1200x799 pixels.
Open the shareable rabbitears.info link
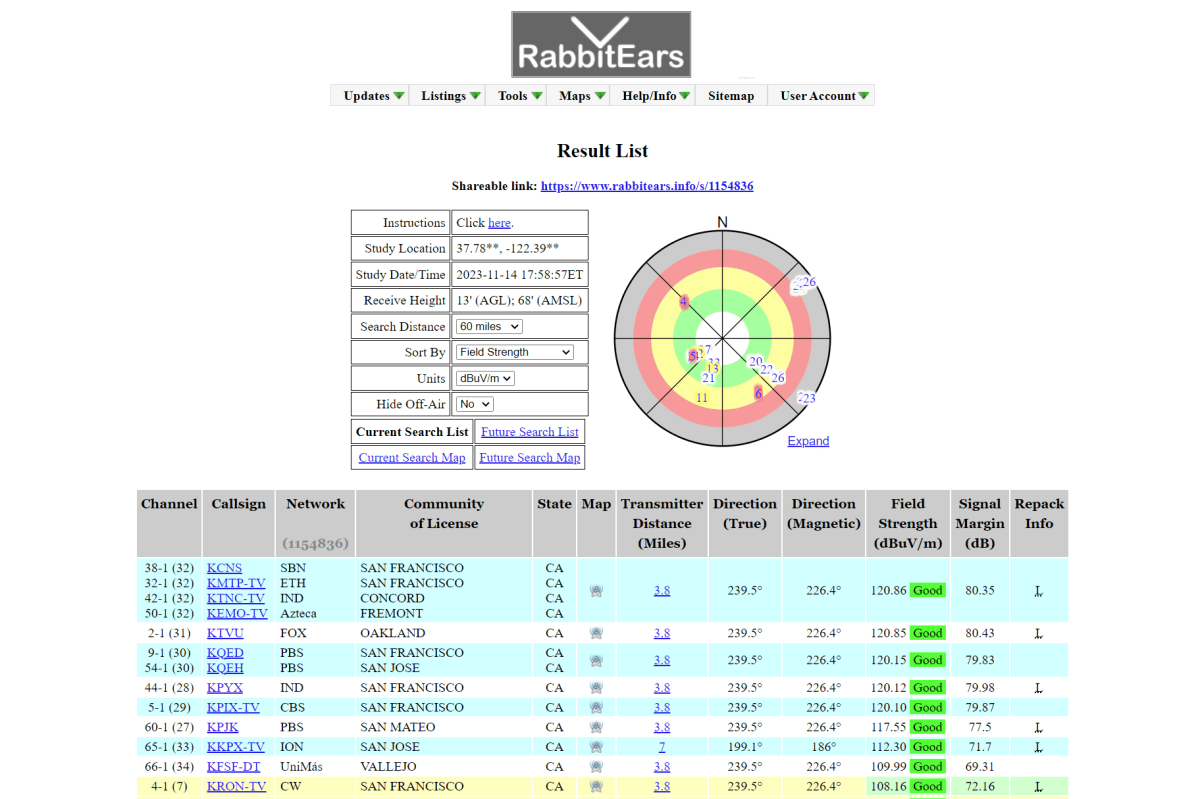(647, 186)
